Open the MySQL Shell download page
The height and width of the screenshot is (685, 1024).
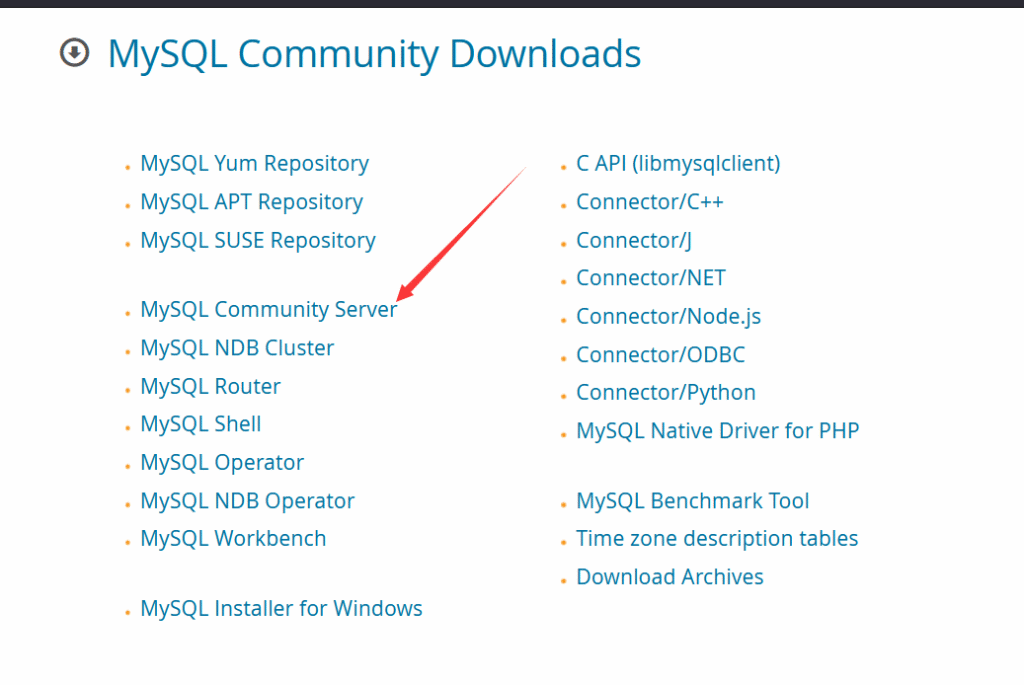[200, 425]
